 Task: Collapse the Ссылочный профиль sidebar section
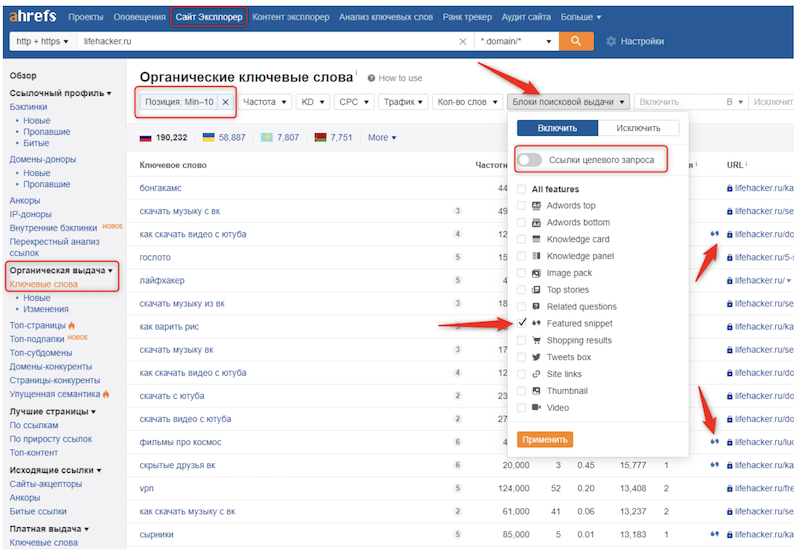coord(60,93)
